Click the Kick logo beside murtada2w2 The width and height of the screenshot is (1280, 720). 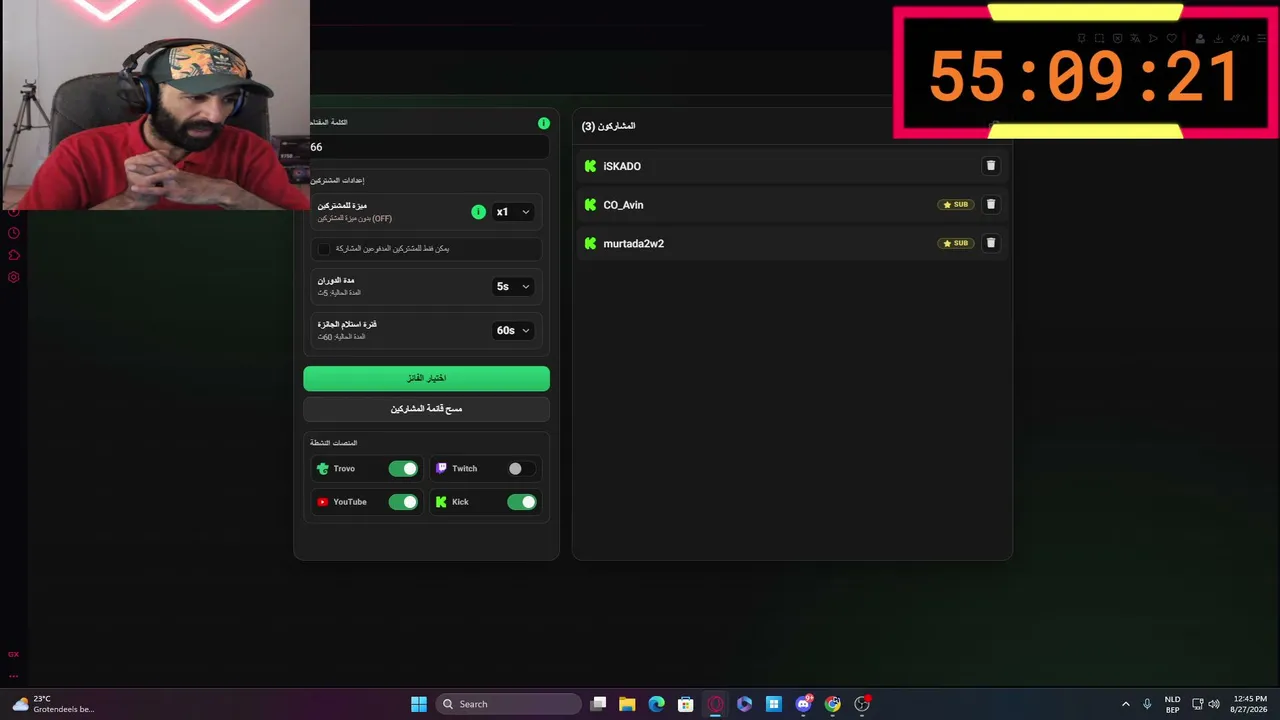point(590,243)
